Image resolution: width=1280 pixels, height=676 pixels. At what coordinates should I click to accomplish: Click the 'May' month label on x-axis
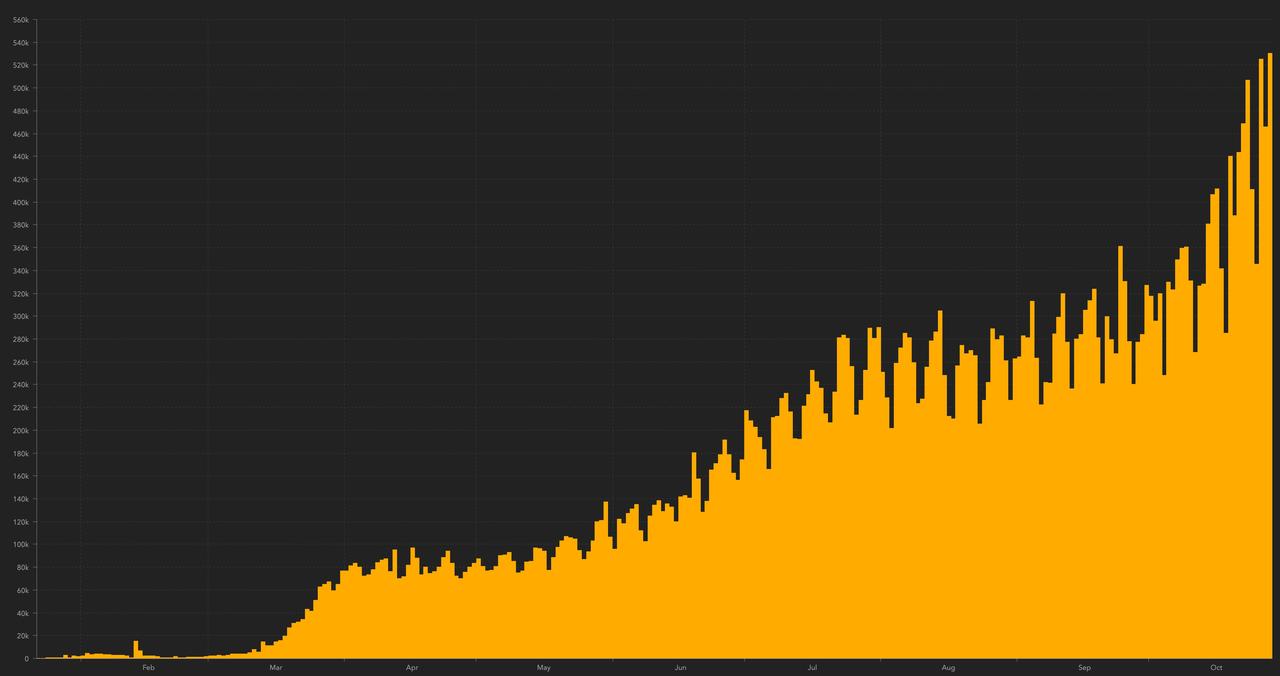tap(543, 667)
